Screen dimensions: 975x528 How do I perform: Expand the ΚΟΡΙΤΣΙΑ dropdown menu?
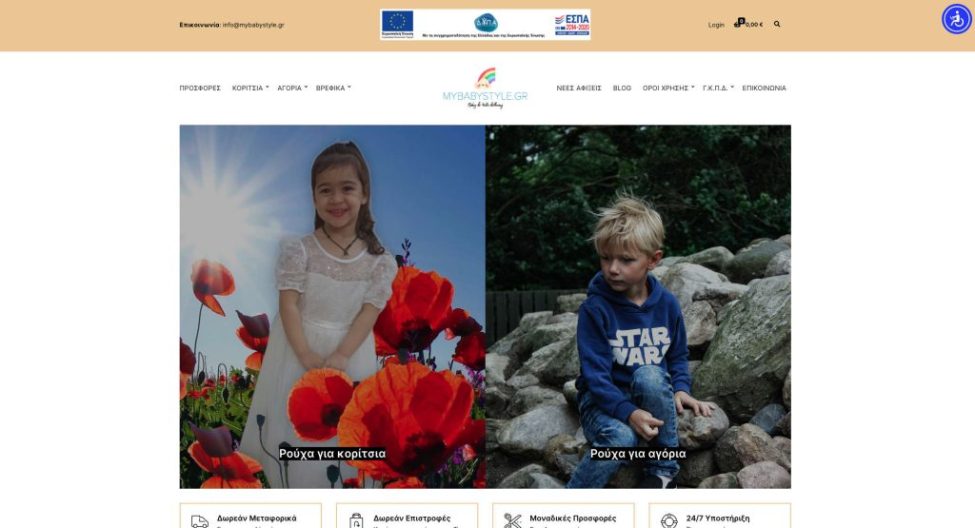point(250,88)
